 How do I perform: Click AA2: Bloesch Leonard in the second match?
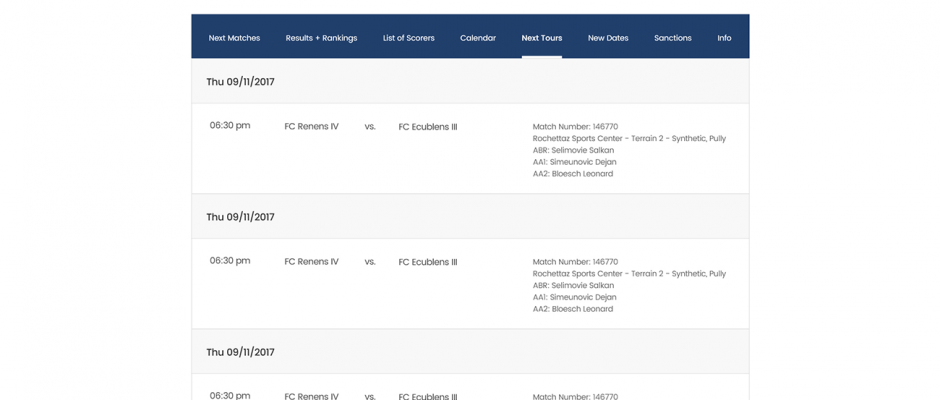pyautogui.click(x=573, y=309)
